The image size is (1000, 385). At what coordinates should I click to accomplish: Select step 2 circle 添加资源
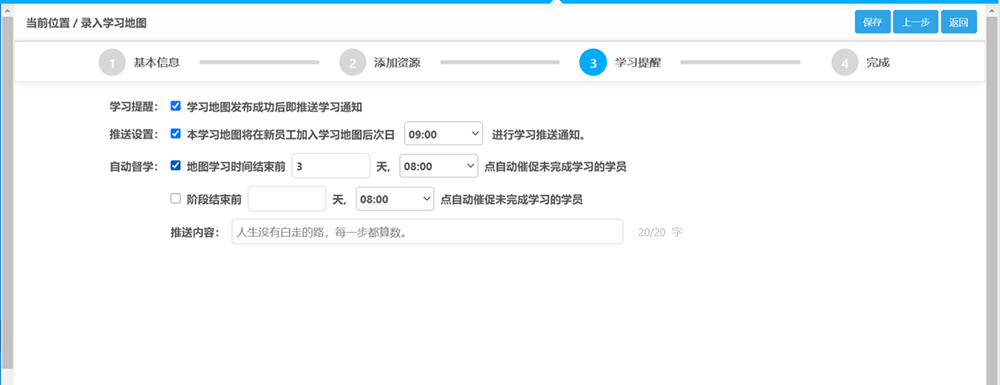(353, 62)
